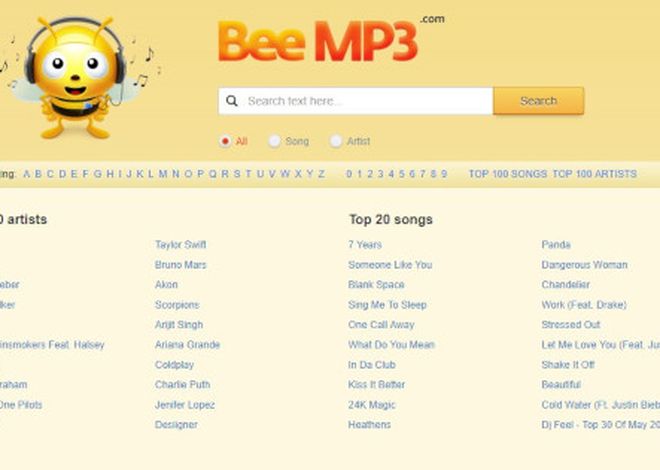Open Work (Feat. Drake) song link
Image resolution: width=660 pixels, height=470 pixels.
(584, 305)
